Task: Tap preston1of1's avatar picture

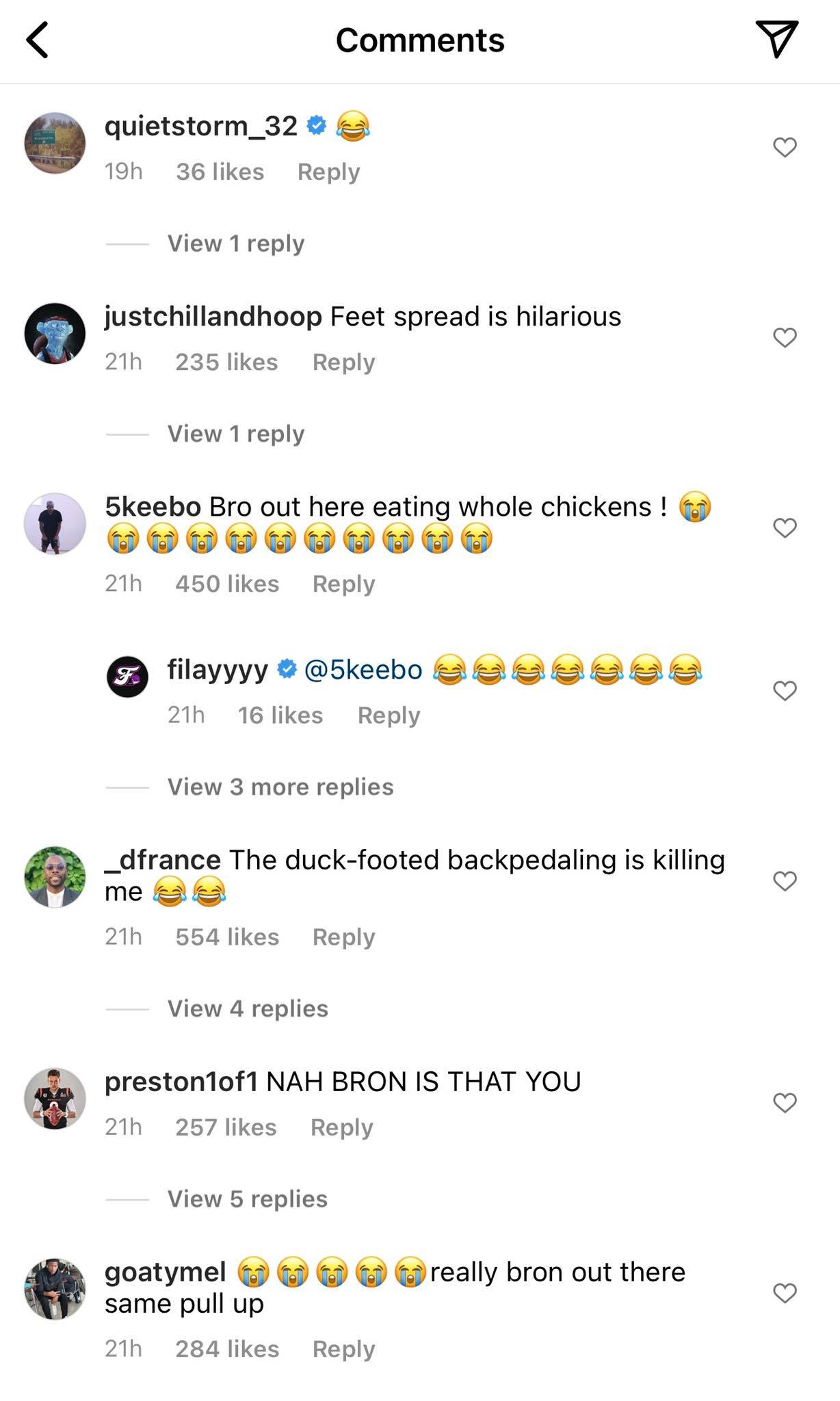Action: pyautogui.click(x=55, y=1098)
